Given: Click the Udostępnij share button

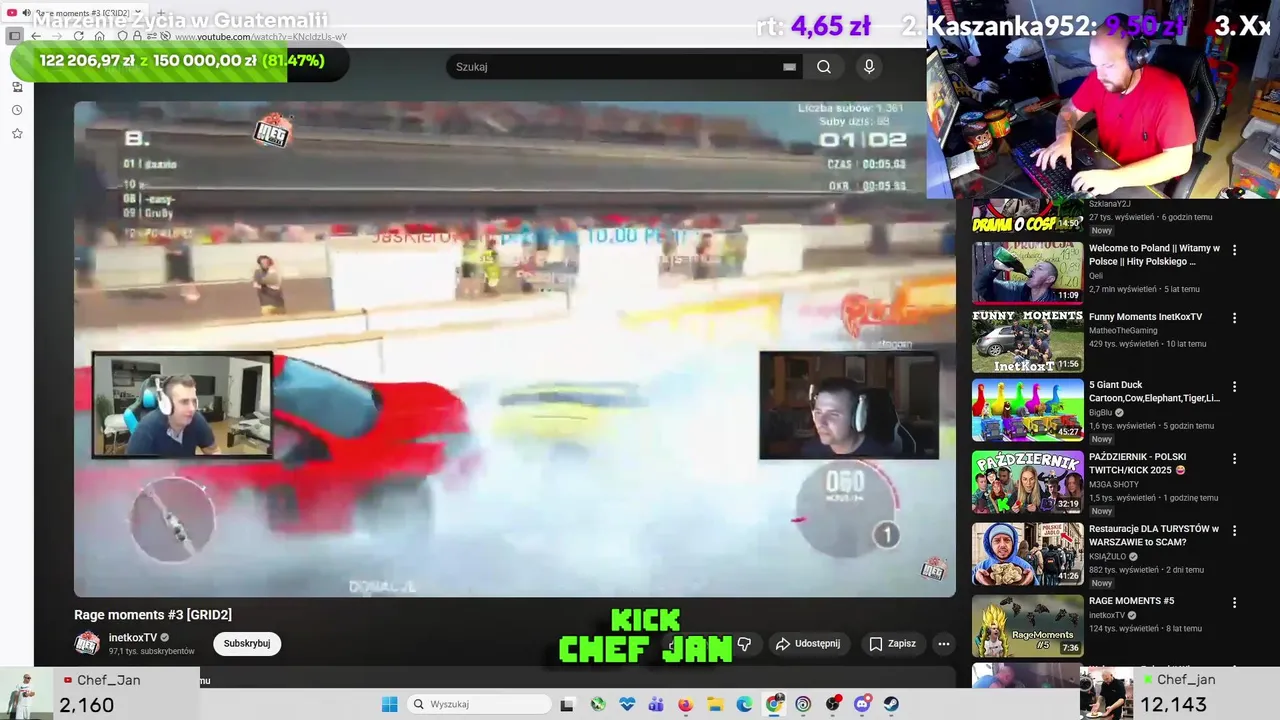Looking at the screenshot, I should click(808, 644).
